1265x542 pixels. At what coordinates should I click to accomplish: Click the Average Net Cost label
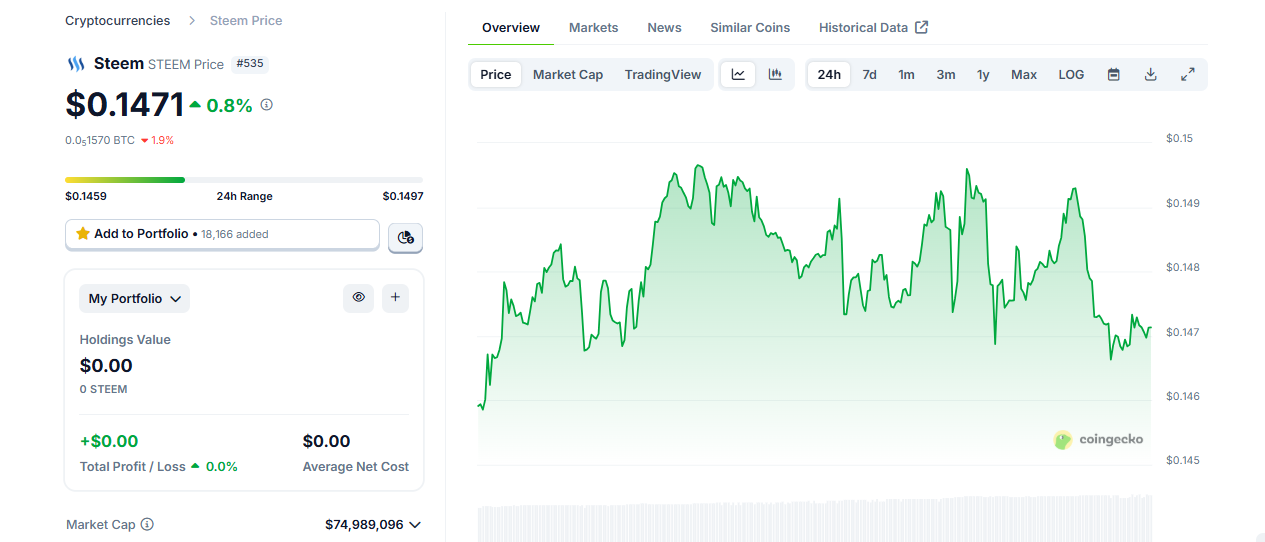[x=356, y=467]
